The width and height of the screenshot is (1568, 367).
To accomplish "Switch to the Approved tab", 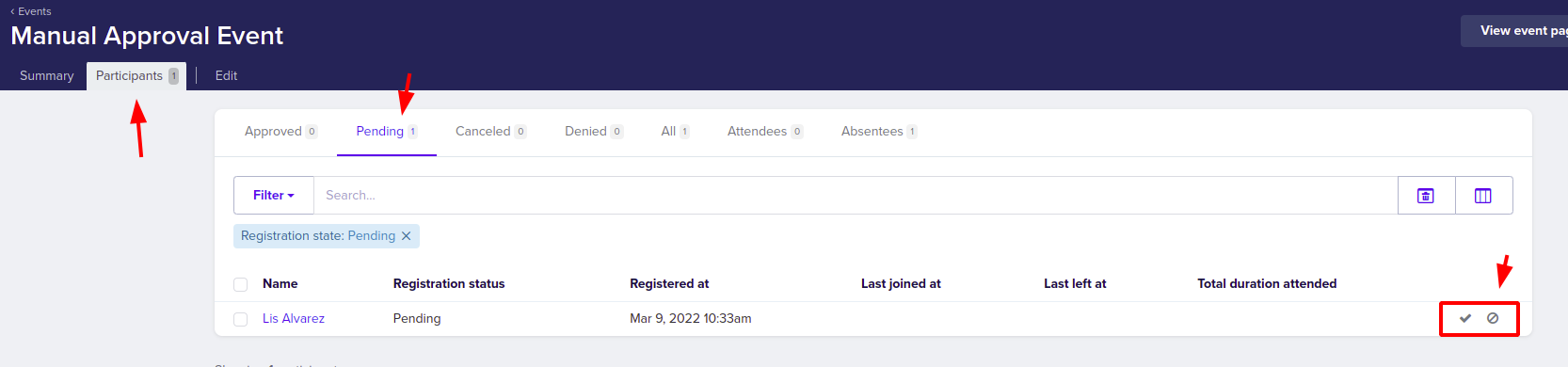I will 280,131.
